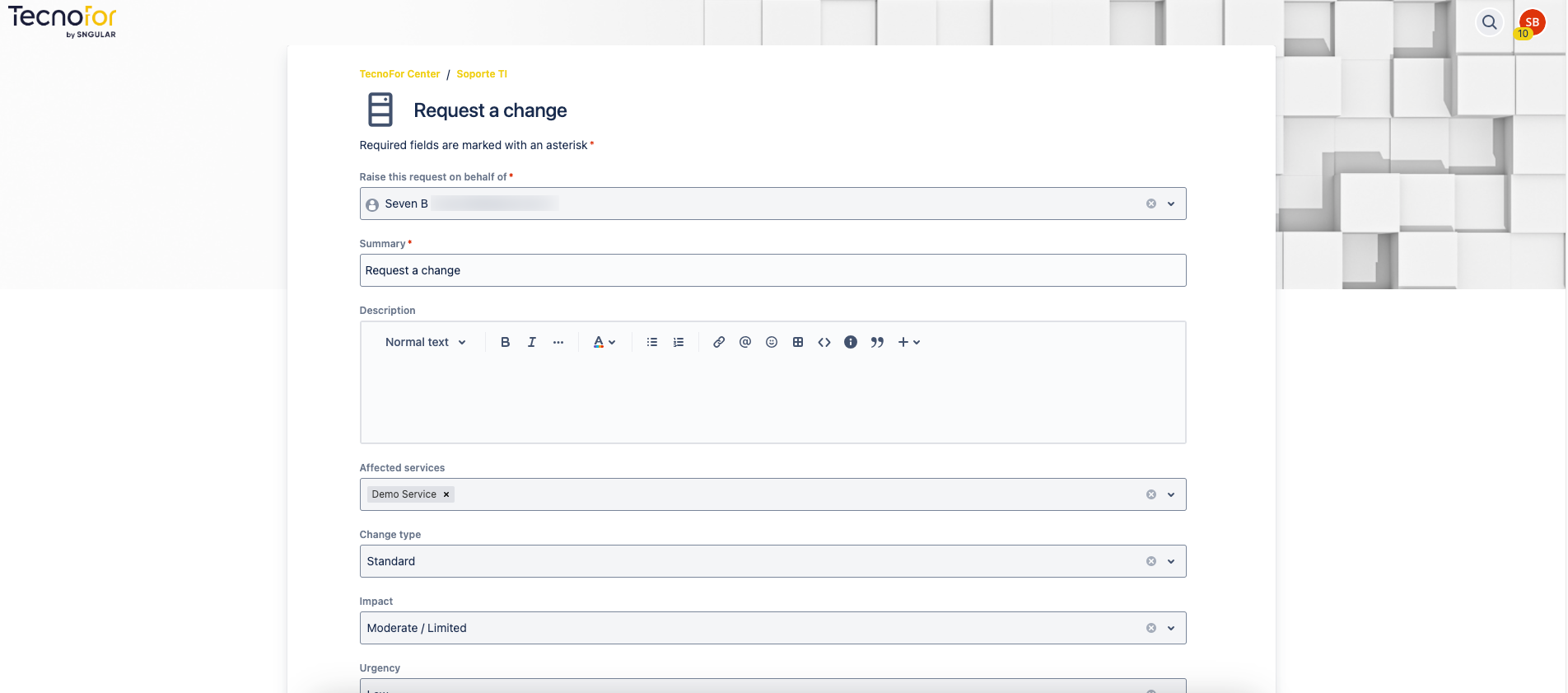
Task: Mention a user with the @ icon
Action: point(745,342)
